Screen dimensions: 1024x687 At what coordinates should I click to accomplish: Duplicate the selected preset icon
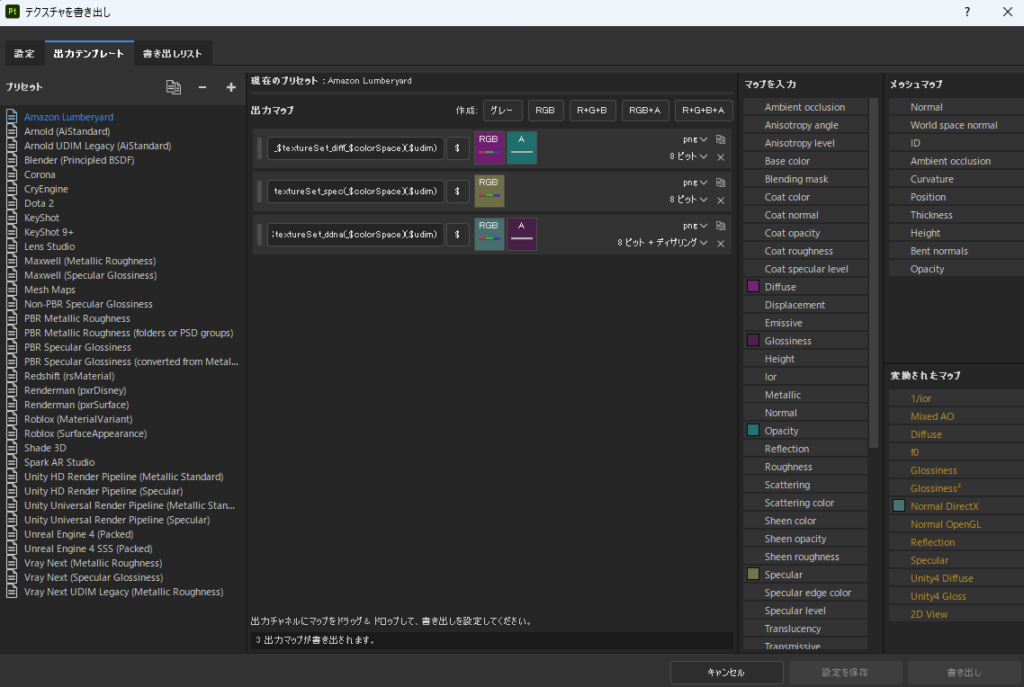pos(173,88)
